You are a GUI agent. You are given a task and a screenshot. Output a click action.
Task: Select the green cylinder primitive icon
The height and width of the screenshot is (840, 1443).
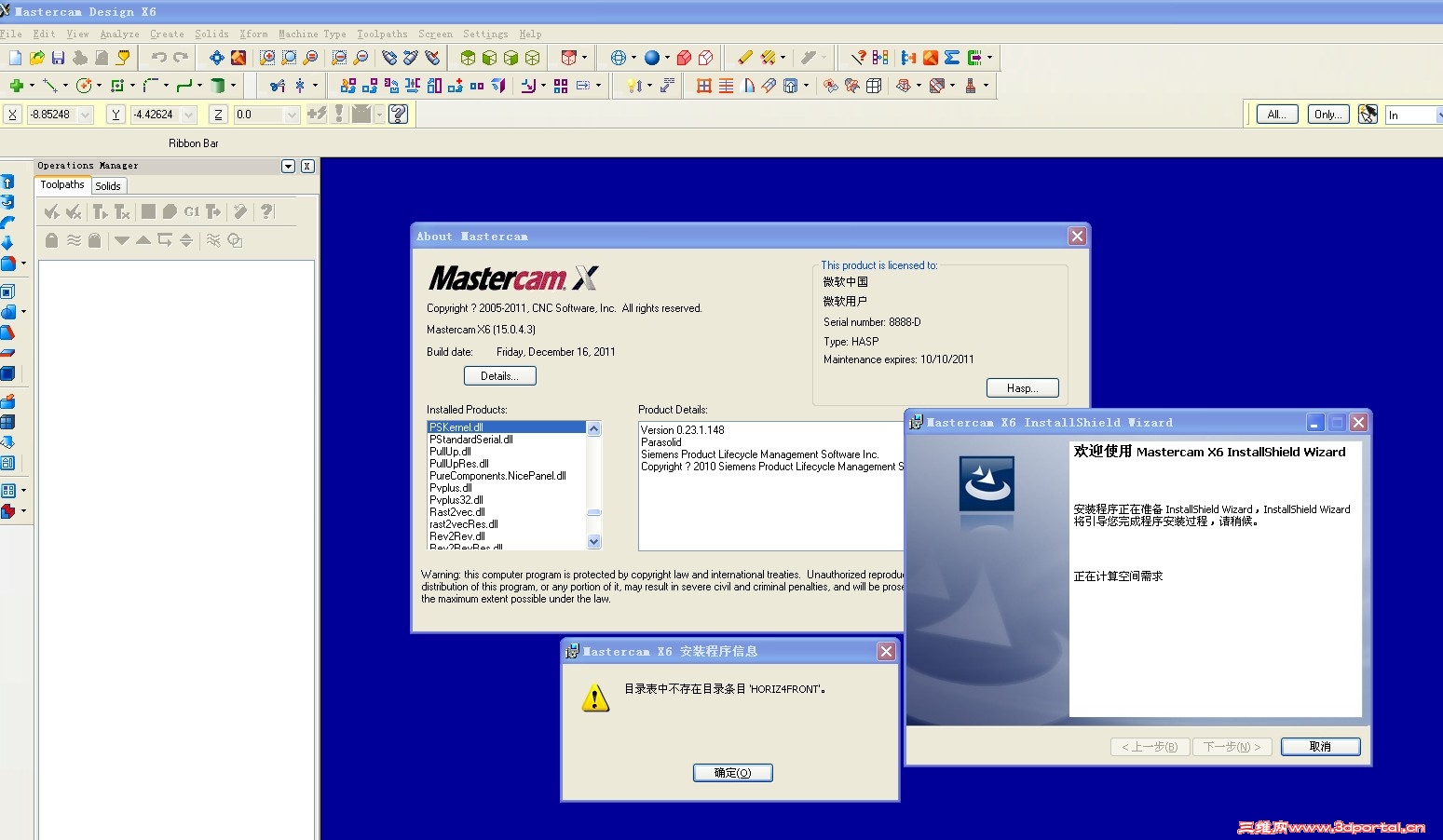pyautogui.click(x=217, y=86)
